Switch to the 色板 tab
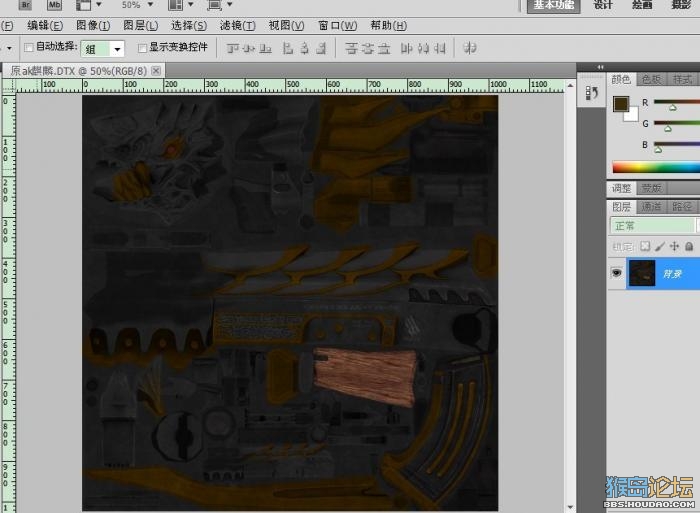The width and height of the screenshot is (700, 513). pyautogui.click(x=651, y=79)
